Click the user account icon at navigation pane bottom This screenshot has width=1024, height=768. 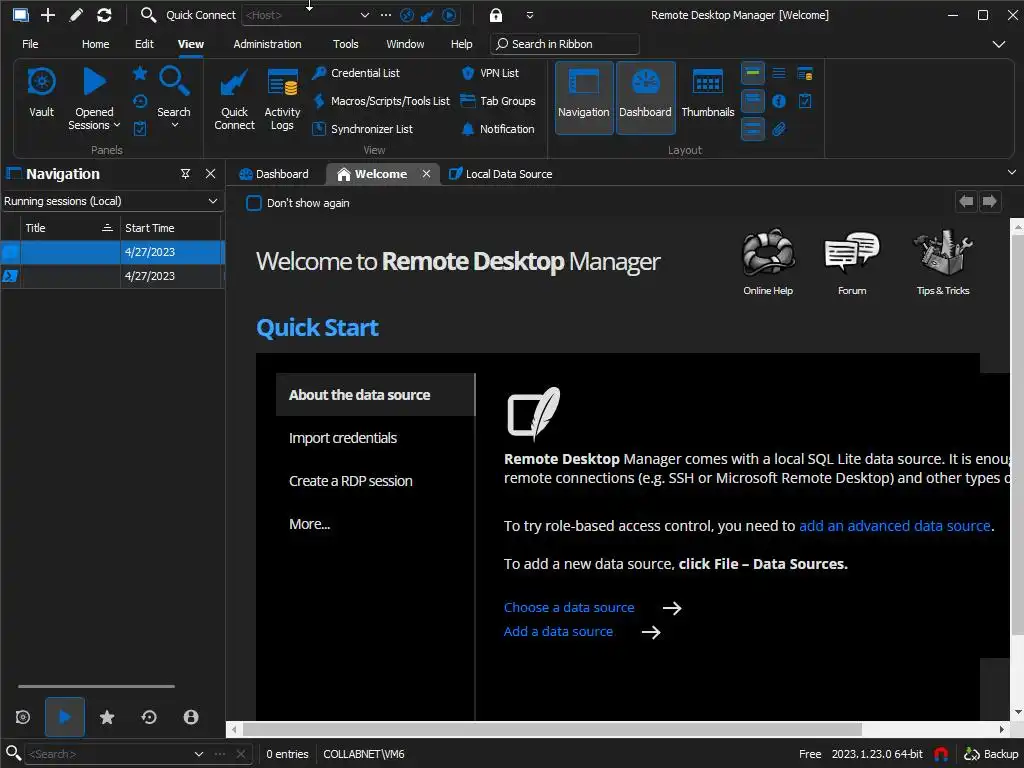(191, 717)
